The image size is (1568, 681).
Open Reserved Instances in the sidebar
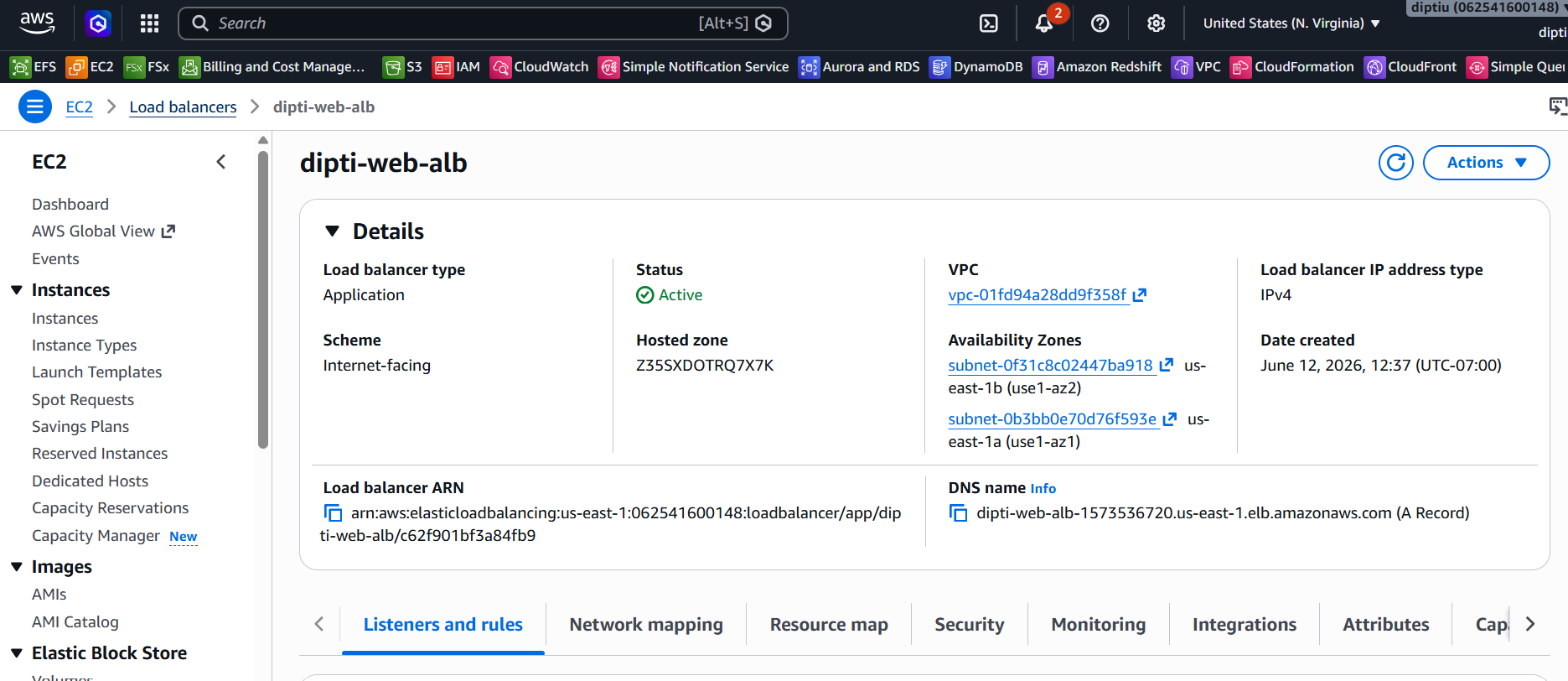coord(100,454)
